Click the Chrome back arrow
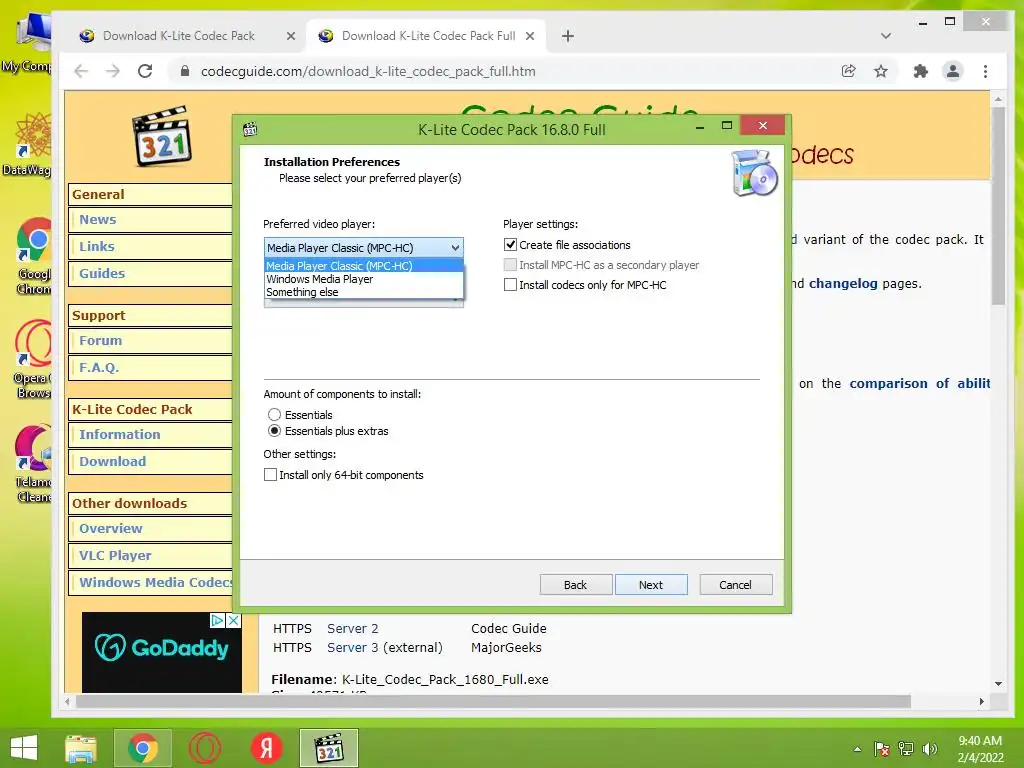The width and height of the screenshot is (1024, 768). [x=81, y=71]
